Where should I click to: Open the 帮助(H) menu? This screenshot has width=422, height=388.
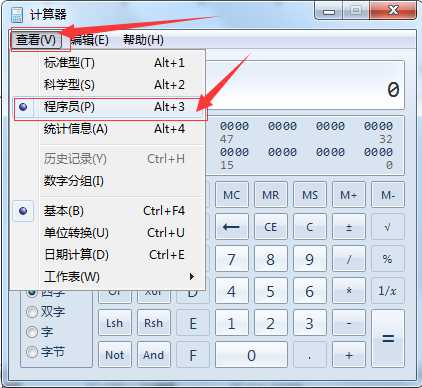tap(143, 40)
